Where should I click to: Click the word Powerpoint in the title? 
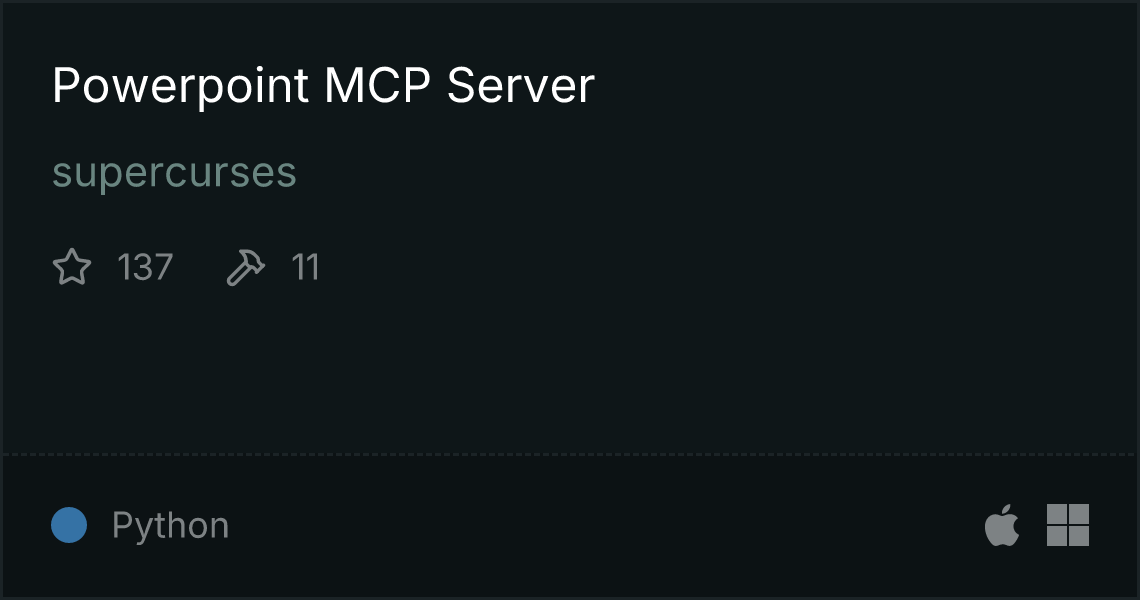click(x=181, y=87)
